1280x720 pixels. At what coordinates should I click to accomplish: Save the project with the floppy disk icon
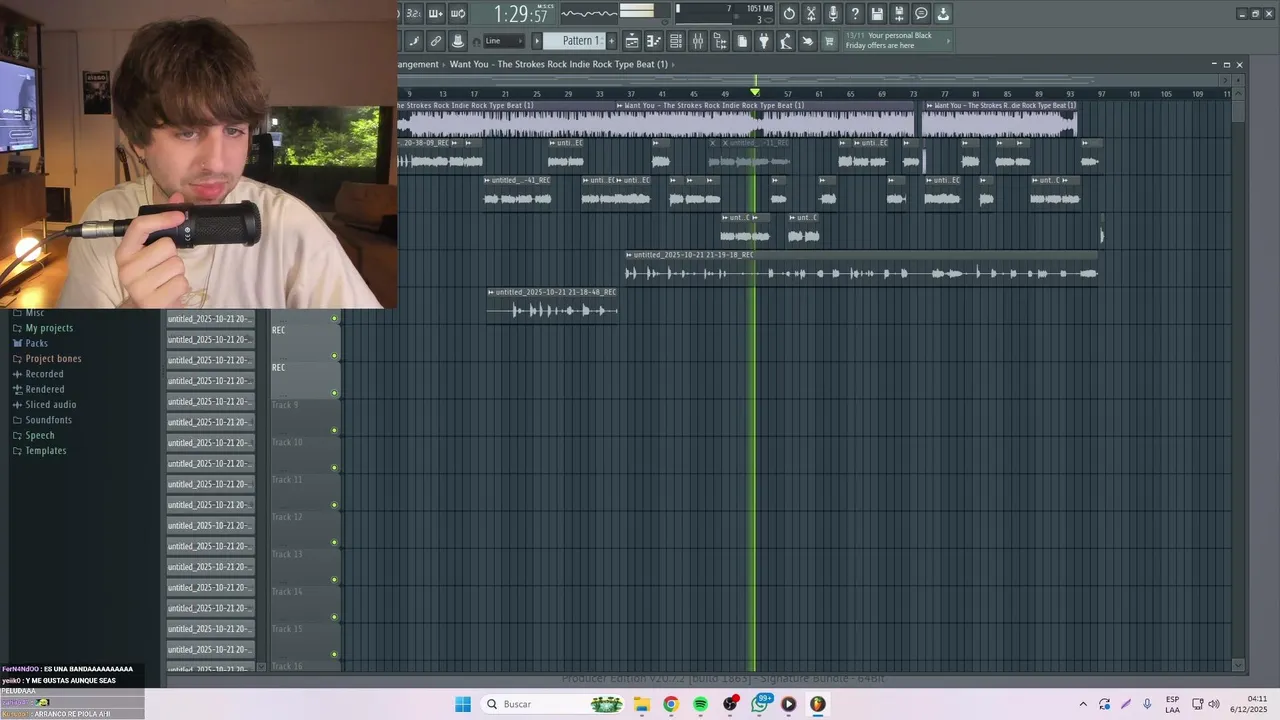coord(877,14)
